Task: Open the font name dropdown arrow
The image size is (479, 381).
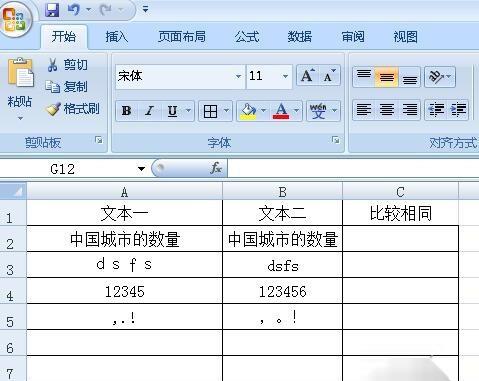Action: pyautogui.click(x=238, y=76)
